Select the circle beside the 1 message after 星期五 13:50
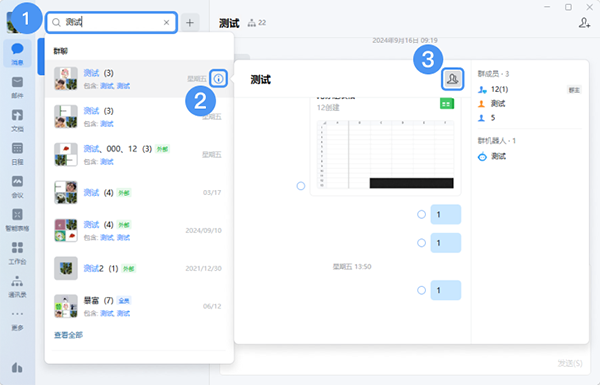The height and width of the screenshot is (385, 600). 421,290
